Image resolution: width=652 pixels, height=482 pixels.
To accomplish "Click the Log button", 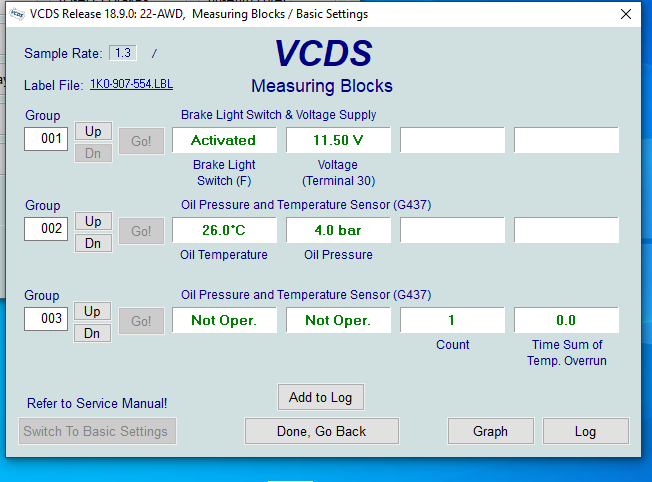I will (585, 431).
